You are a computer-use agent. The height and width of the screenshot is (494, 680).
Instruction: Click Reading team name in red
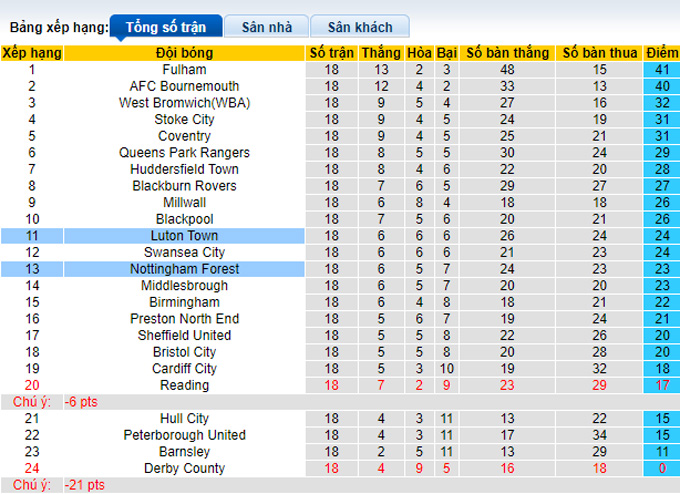(x=183, y=385)
